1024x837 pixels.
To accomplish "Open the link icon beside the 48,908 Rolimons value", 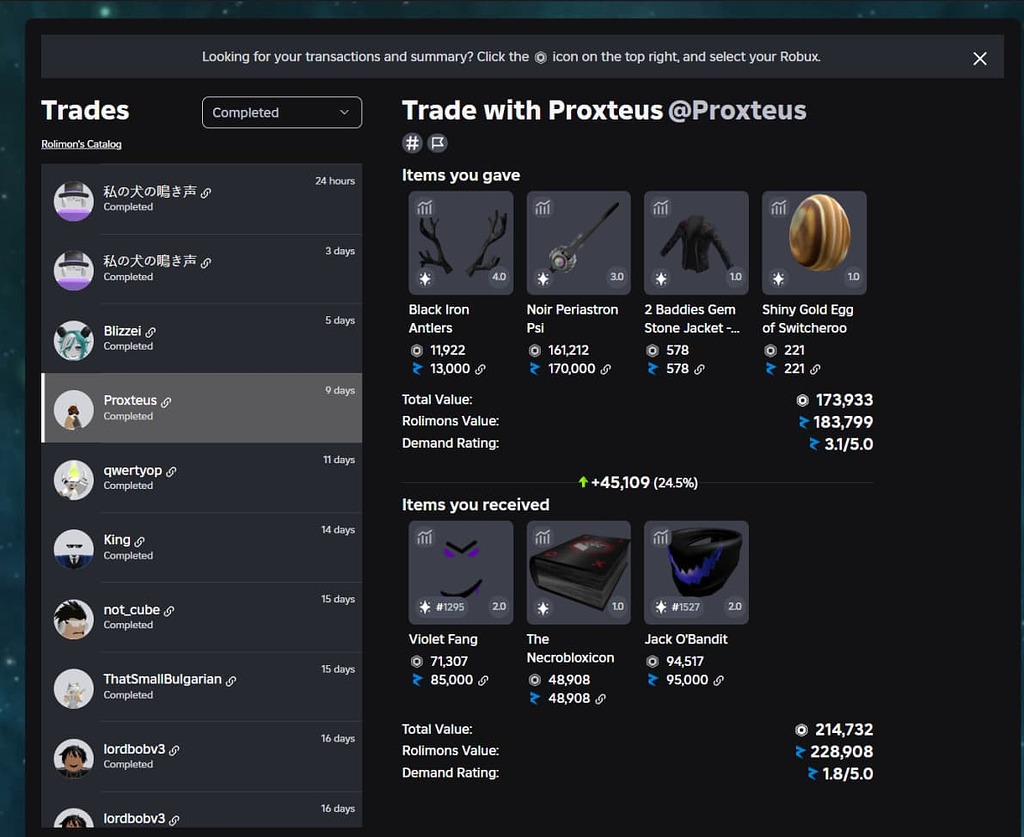I will pos(601,699).
